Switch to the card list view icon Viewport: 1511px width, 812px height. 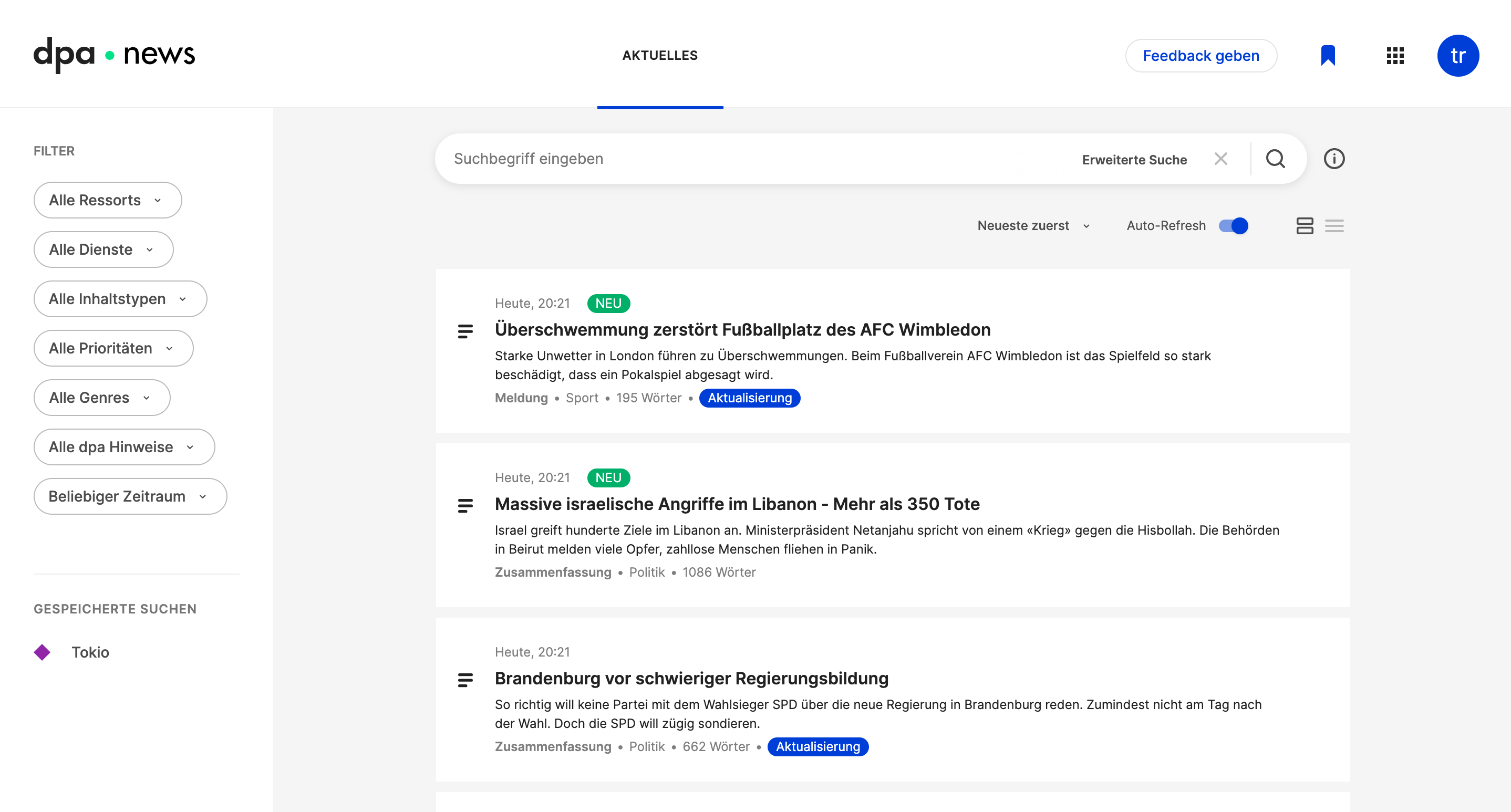point(1305,226)
